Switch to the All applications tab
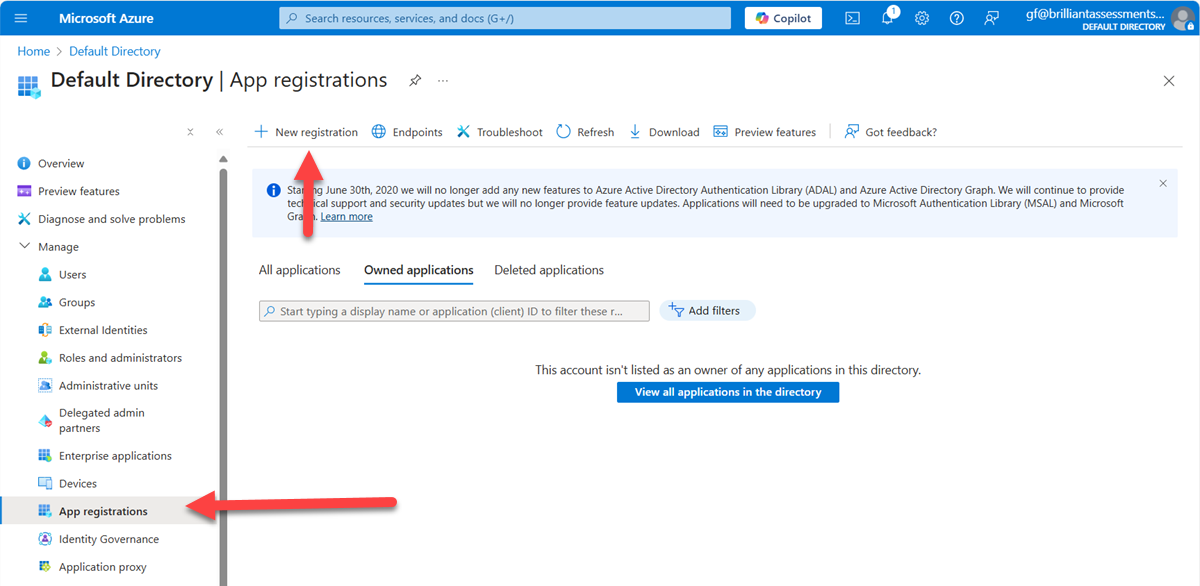Viewport: 1200px width, 586px height. [299, 270]
